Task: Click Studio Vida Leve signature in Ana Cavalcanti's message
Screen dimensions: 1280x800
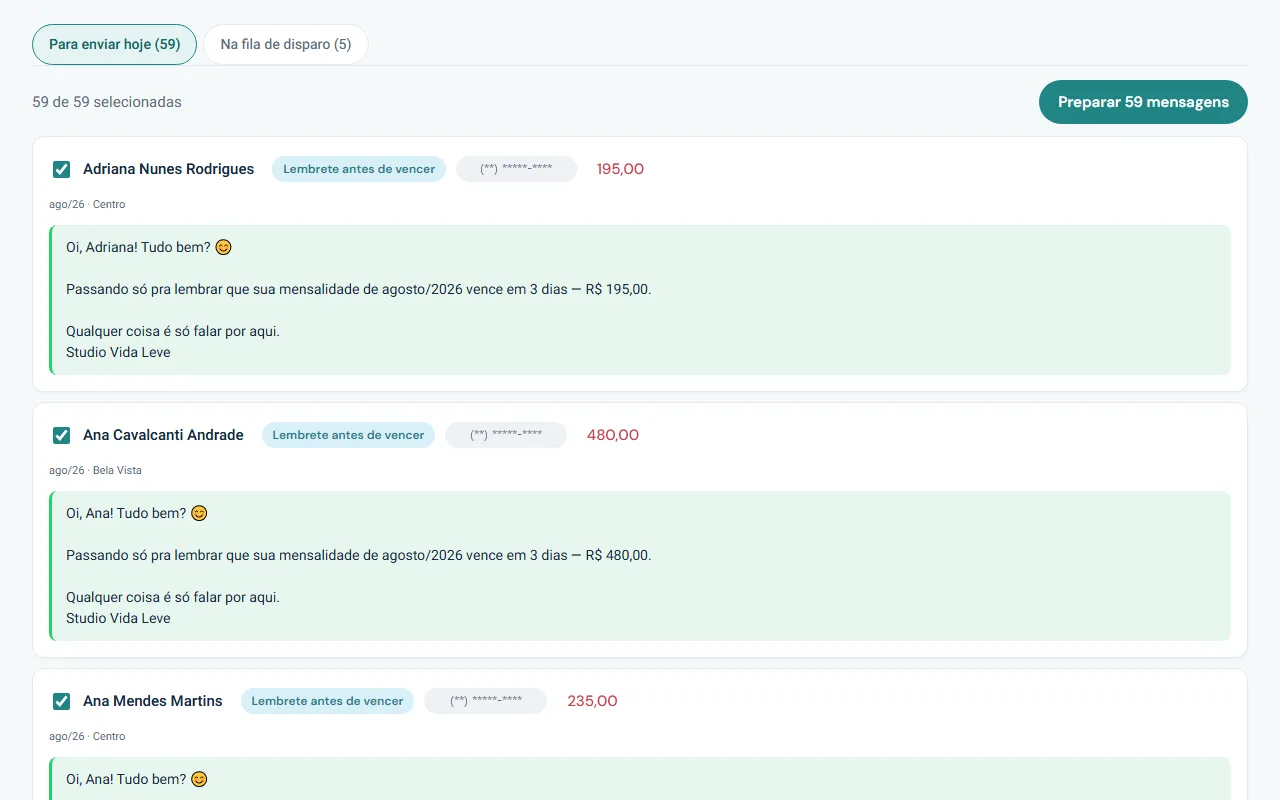Action: coord(118,618)
